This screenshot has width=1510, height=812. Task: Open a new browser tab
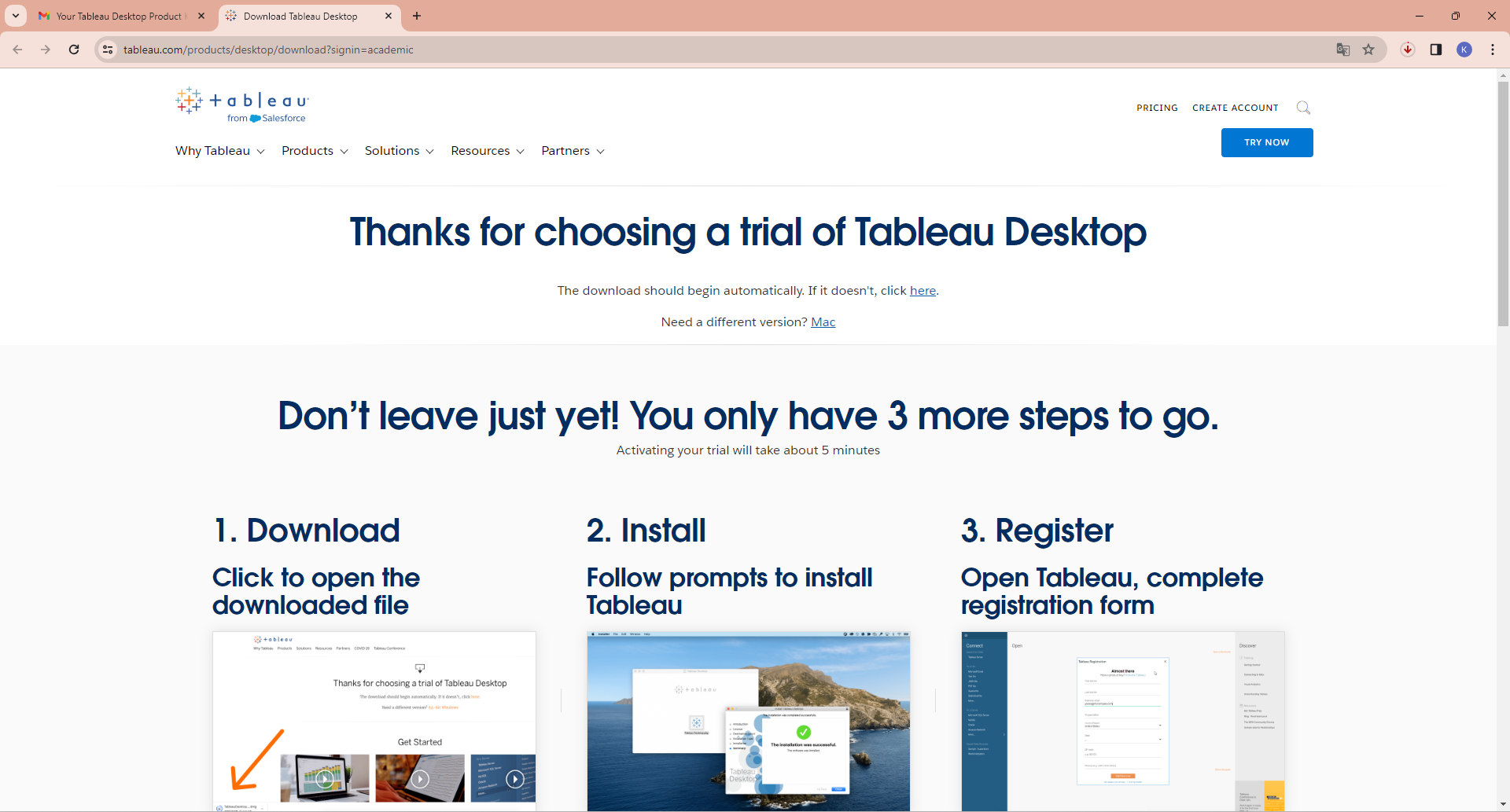pos(417,16)
